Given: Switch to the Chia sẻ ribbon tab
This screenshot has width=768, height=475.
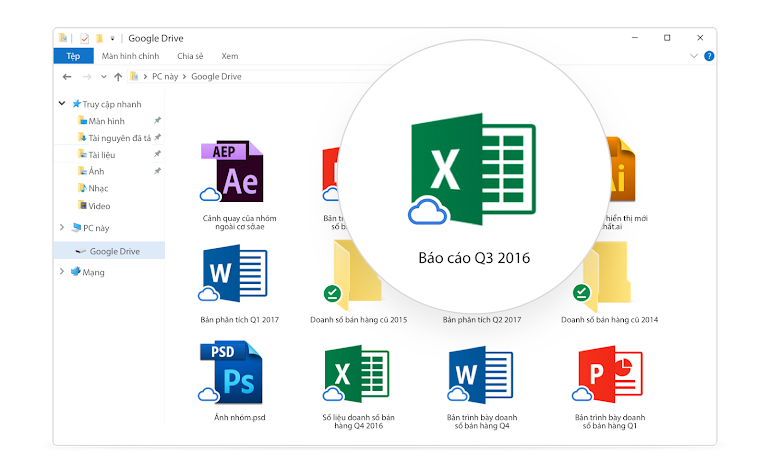Looking at the screenshot, I should [190, 56].
